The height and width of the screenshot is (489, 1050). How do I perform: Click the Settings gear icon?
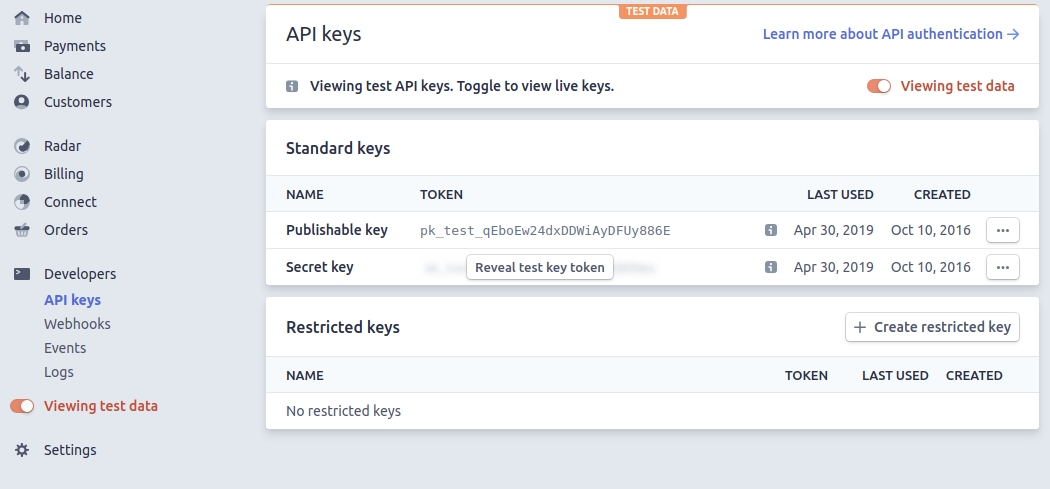point(22,450)
